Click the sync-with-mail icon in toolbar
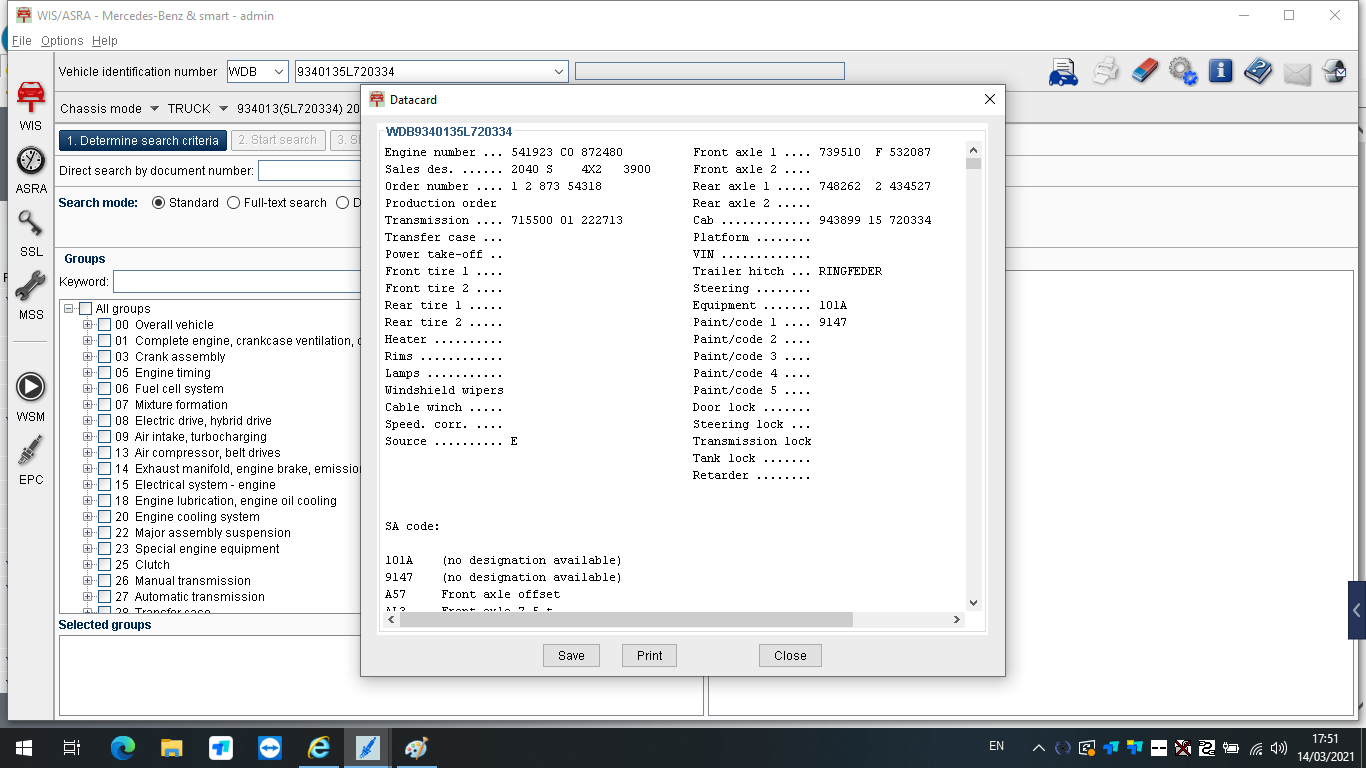Screen dimensions: 1366x768 1334,72
